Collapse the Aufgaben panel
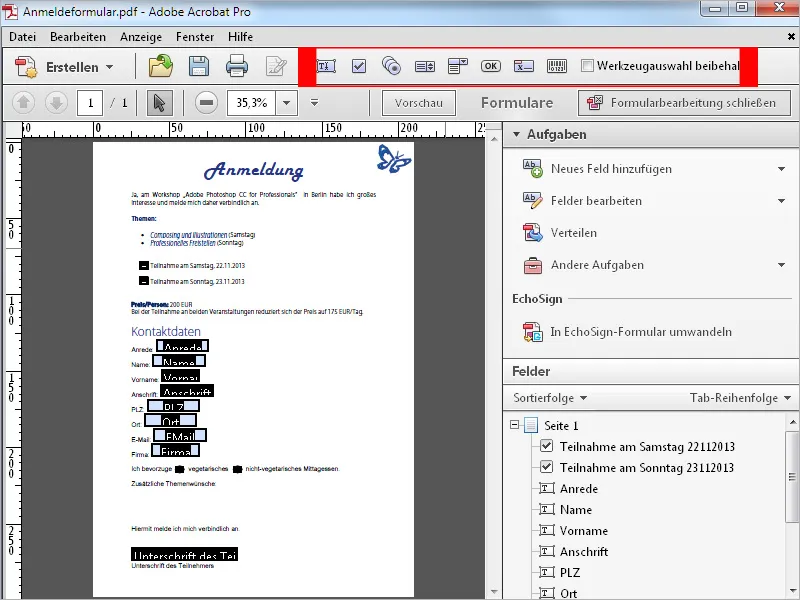 coord(516,134)
